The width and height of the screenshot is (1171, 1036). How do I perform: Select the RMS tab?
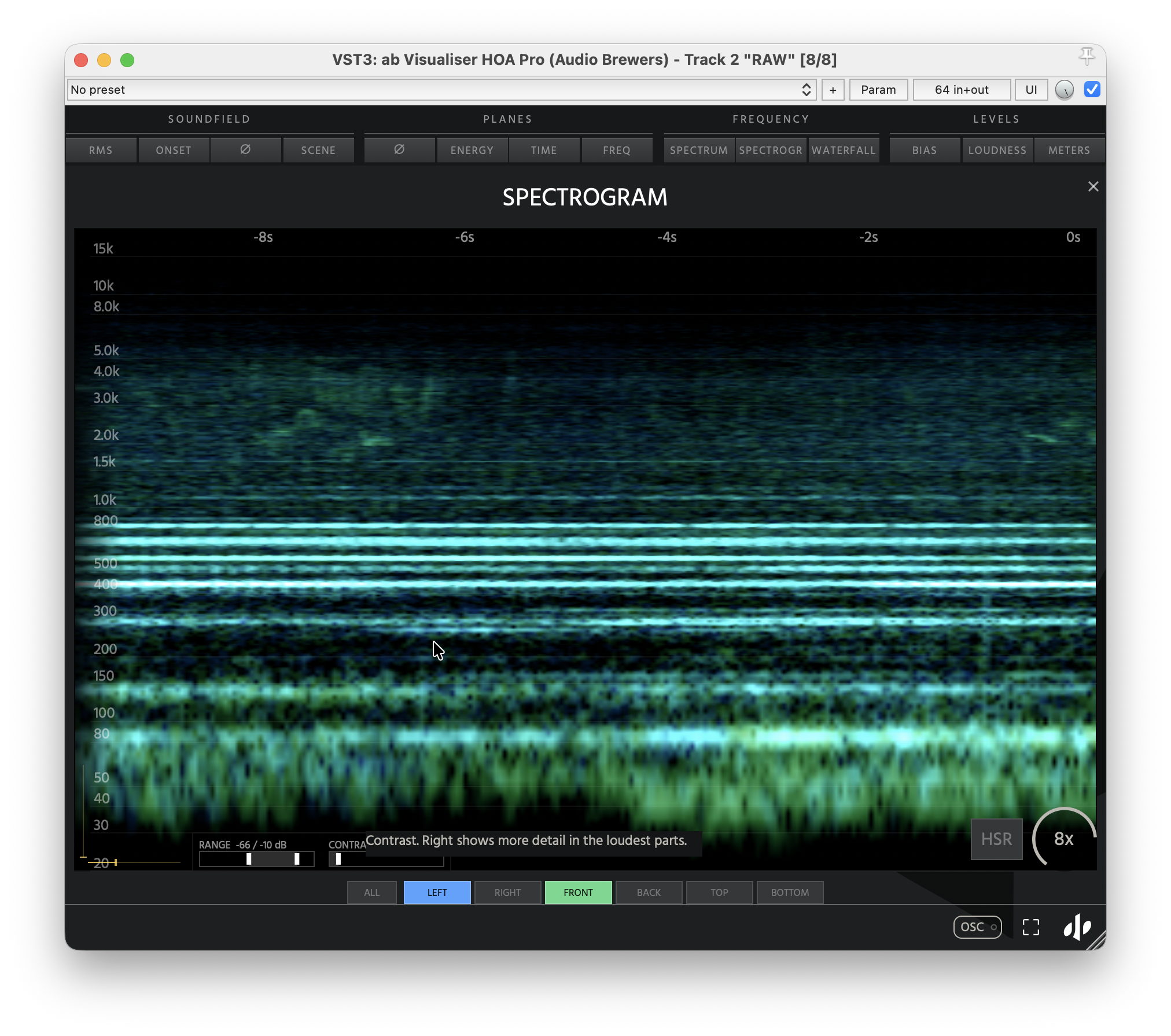click(101, 150)
